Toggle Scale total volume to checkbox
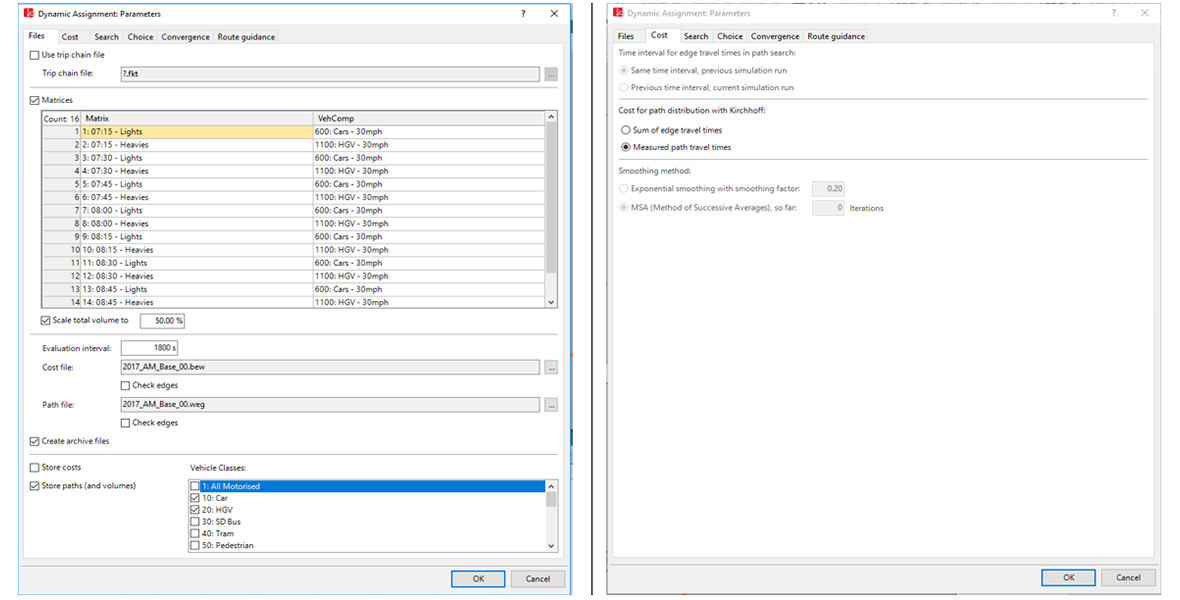This screenshot has width=1180, height=600. pos(45,321)
